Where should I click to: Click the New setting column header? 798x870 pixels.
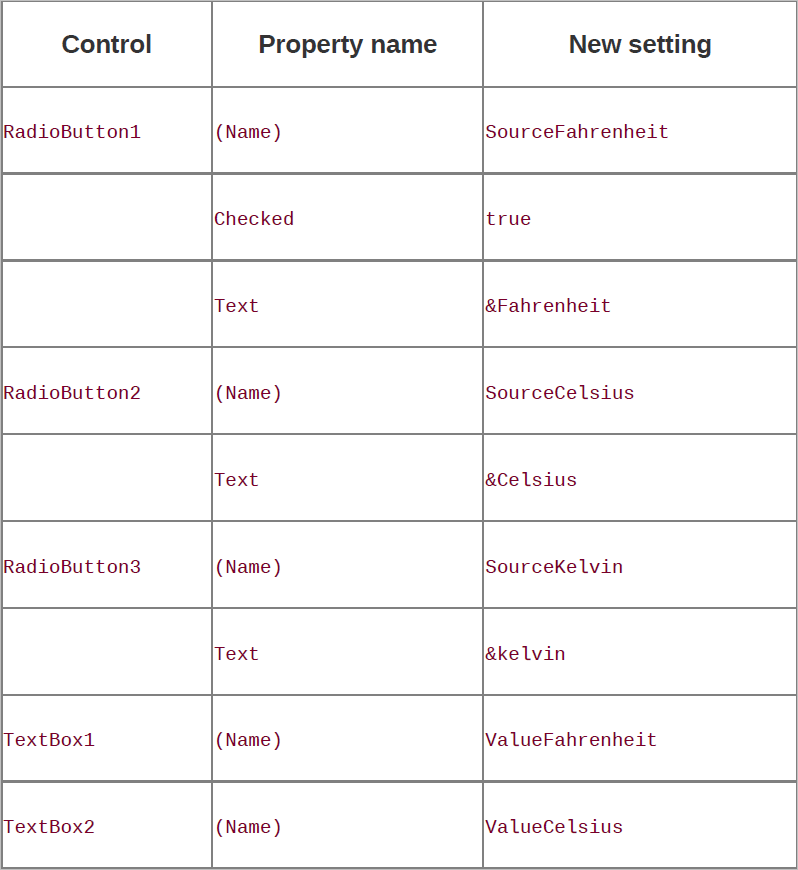pos(640,44)
